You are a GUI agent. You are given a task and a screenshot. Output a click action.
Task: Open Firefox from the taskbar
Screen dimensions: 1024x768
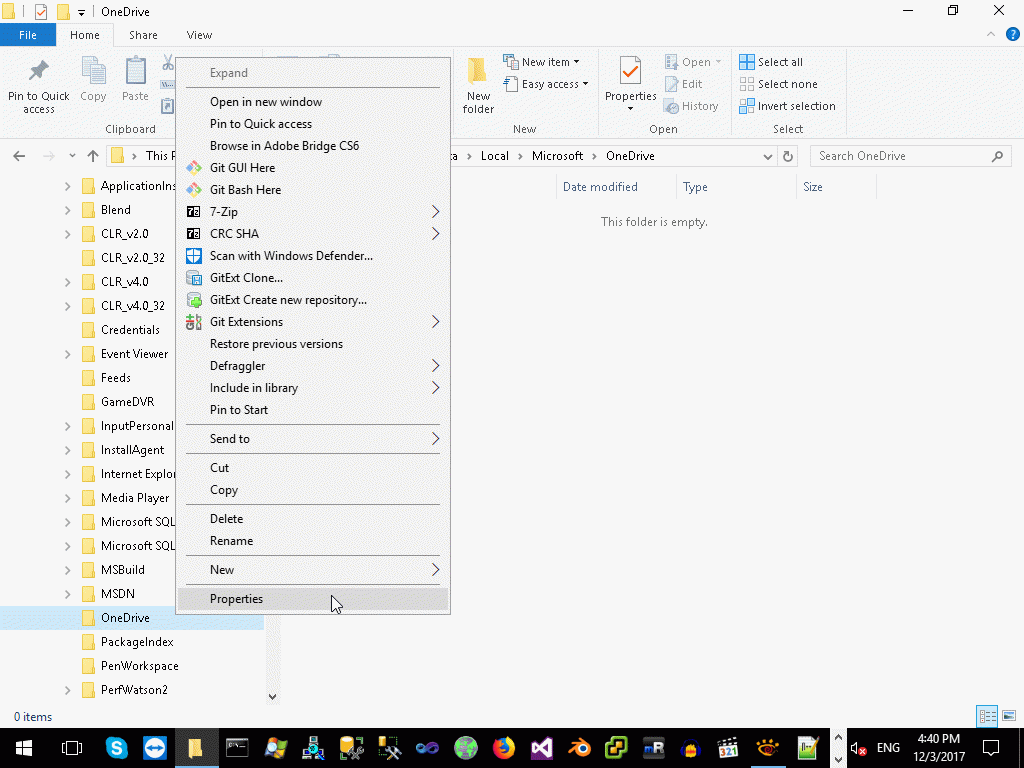(x=504, y=748)
